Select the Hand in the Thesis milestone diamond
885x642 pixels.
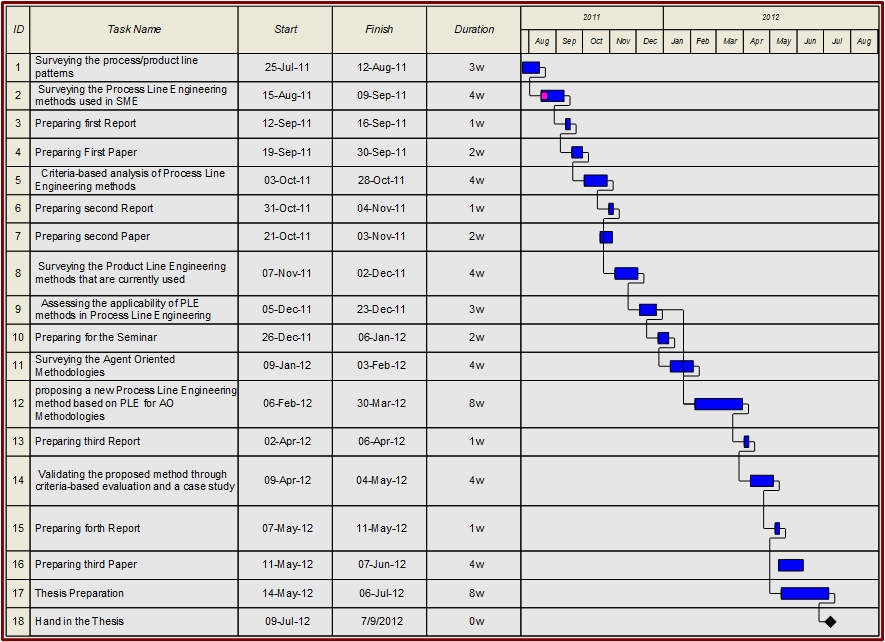[830, 621]
